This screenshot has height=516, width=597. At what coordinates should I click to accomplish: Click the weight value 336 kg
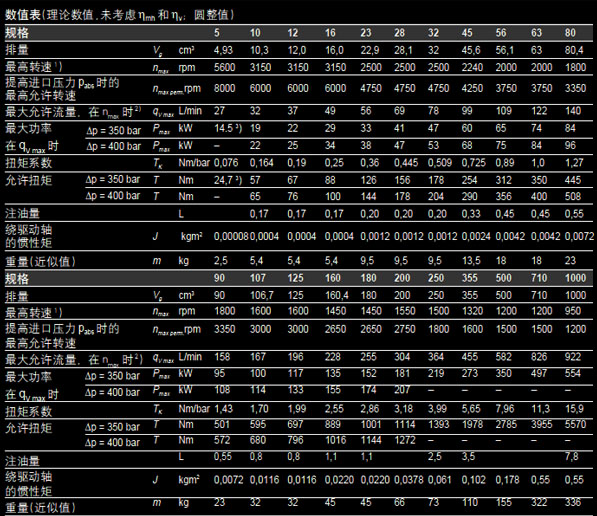573,502
